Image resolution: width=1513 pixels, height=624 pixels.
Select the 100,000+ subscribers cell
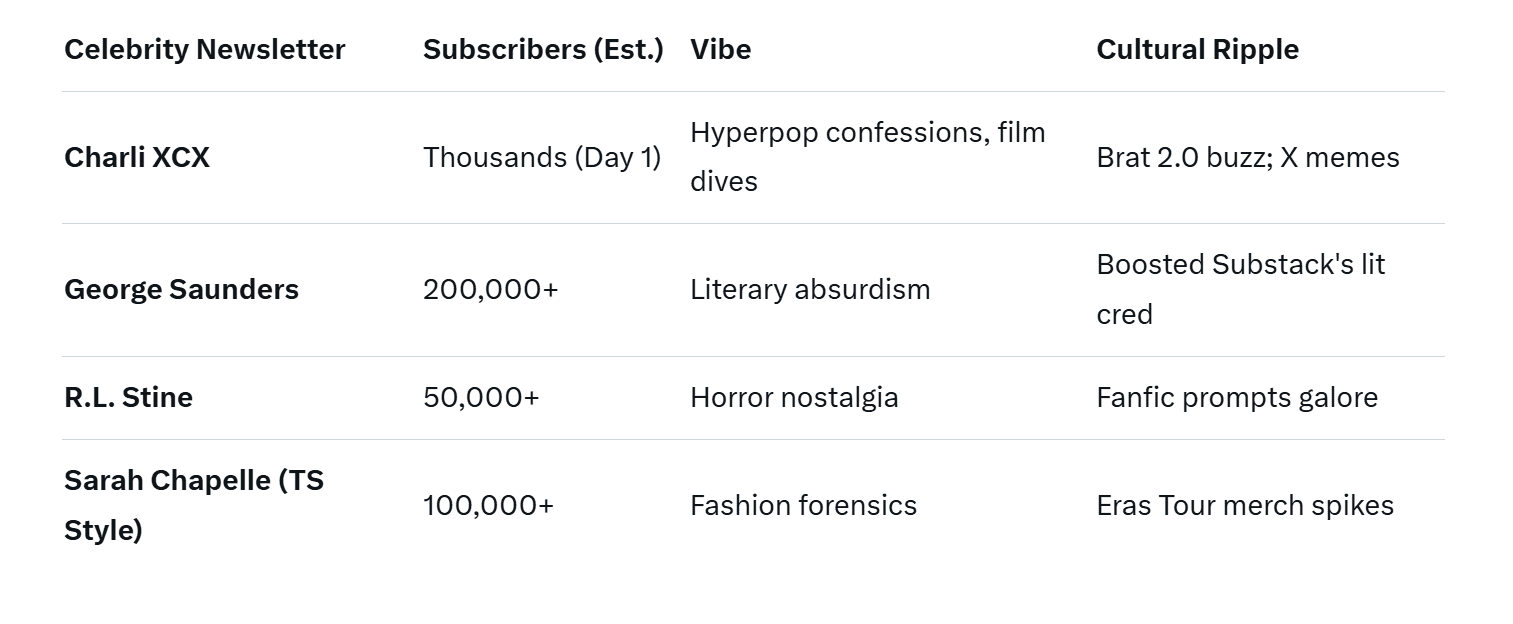488,505
